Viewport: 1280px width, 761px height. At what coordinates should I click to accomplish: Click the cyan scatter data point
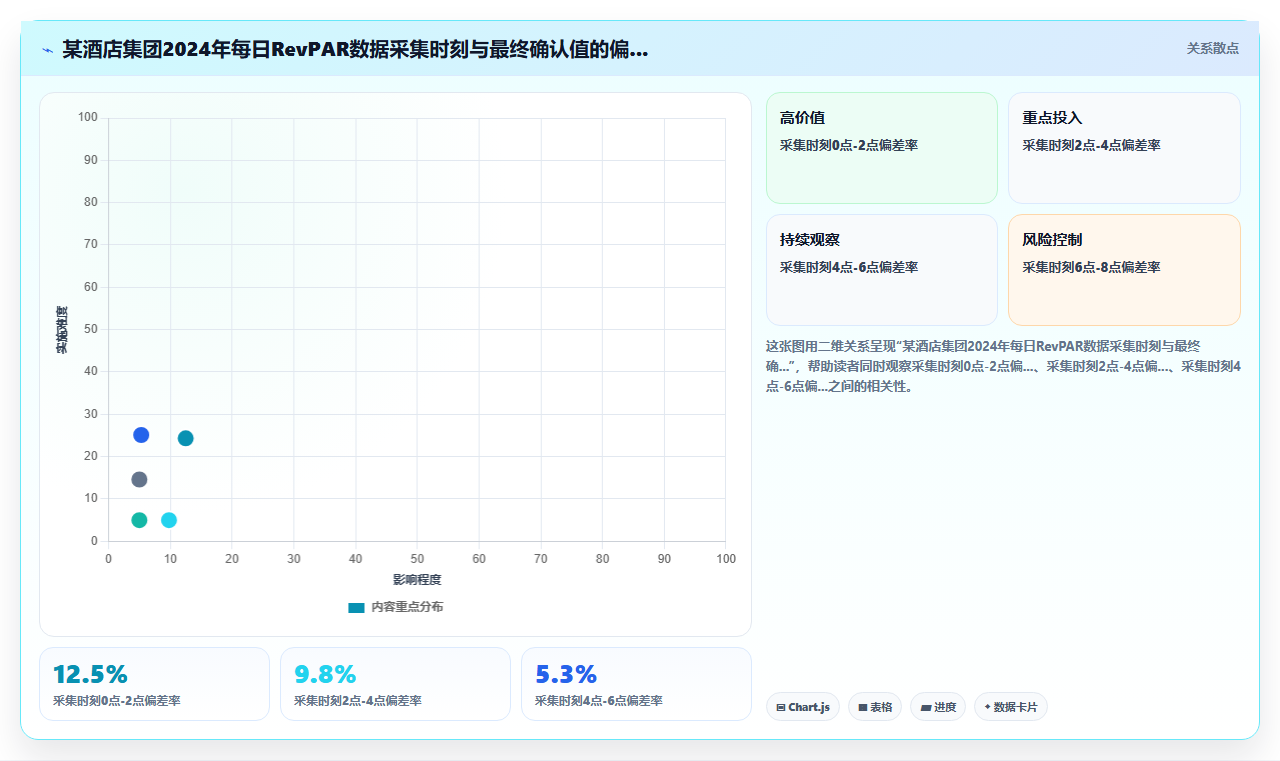169,520
